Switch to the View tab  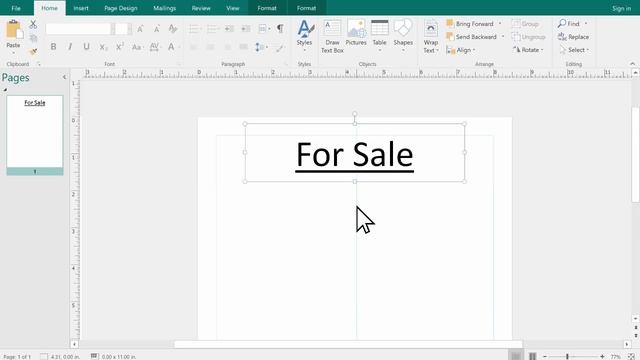233,8
